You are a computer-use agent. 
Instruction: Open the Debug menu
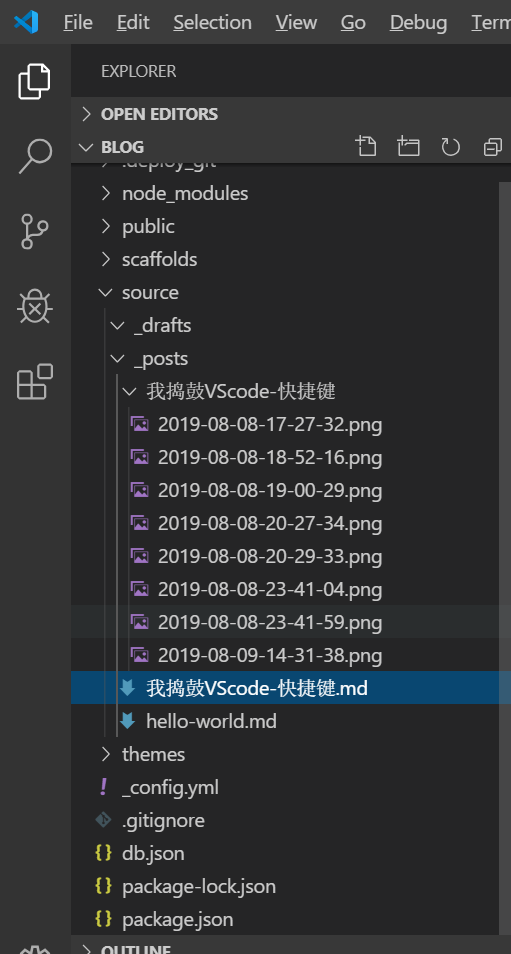(x=419, y=23)
